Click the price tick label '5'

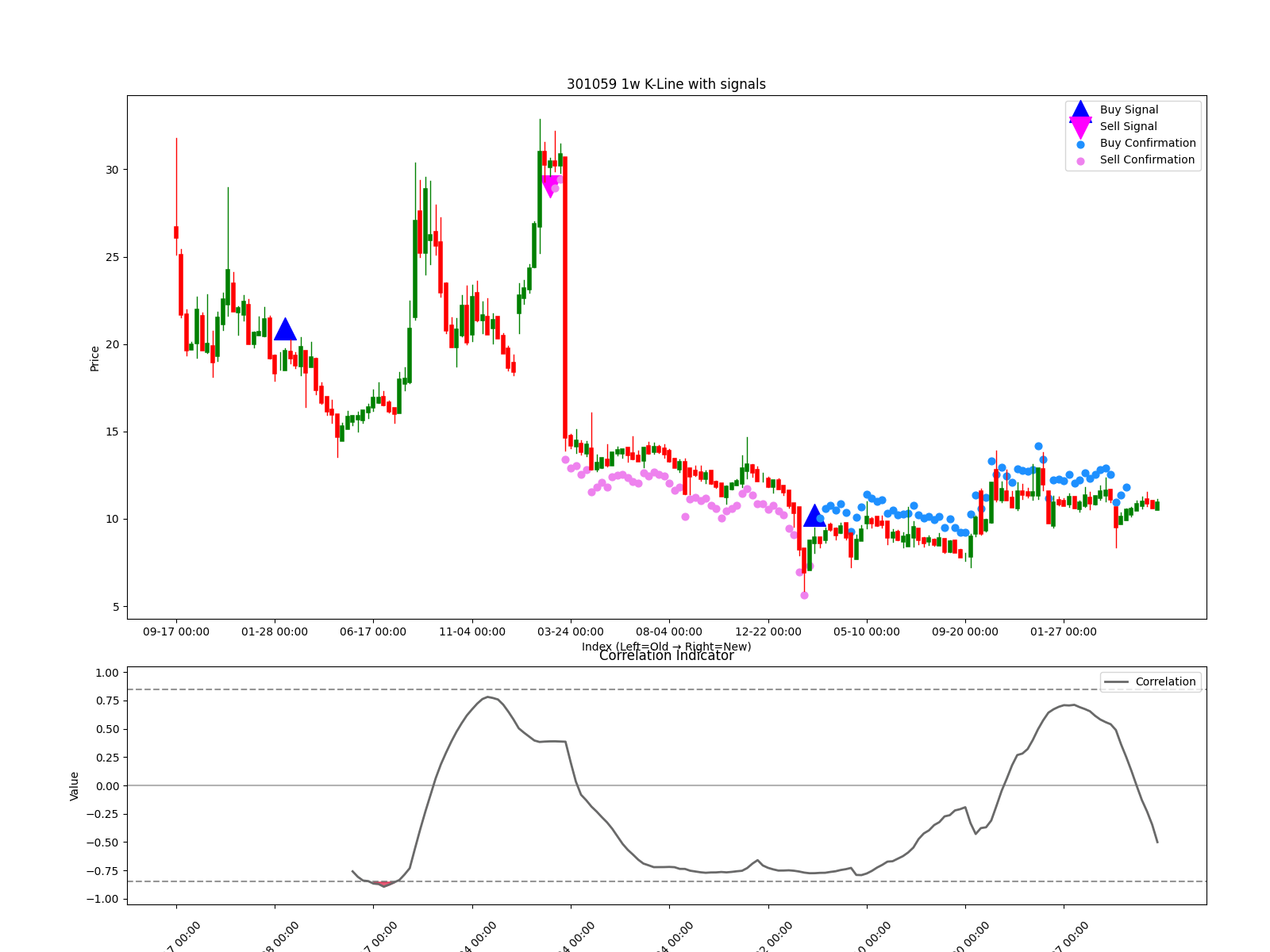click(x=115, y=607)
